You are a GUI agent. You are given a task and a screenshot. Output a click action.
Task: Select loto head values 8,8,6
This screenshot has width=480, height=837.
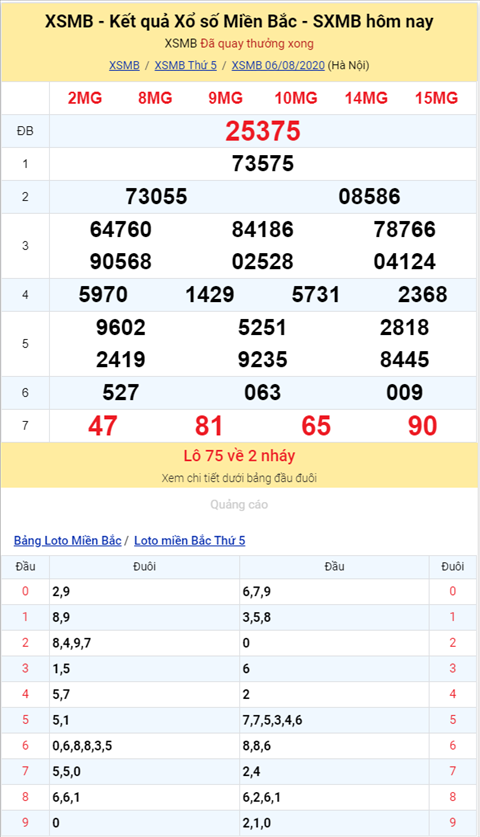click(x=257, y=746)
